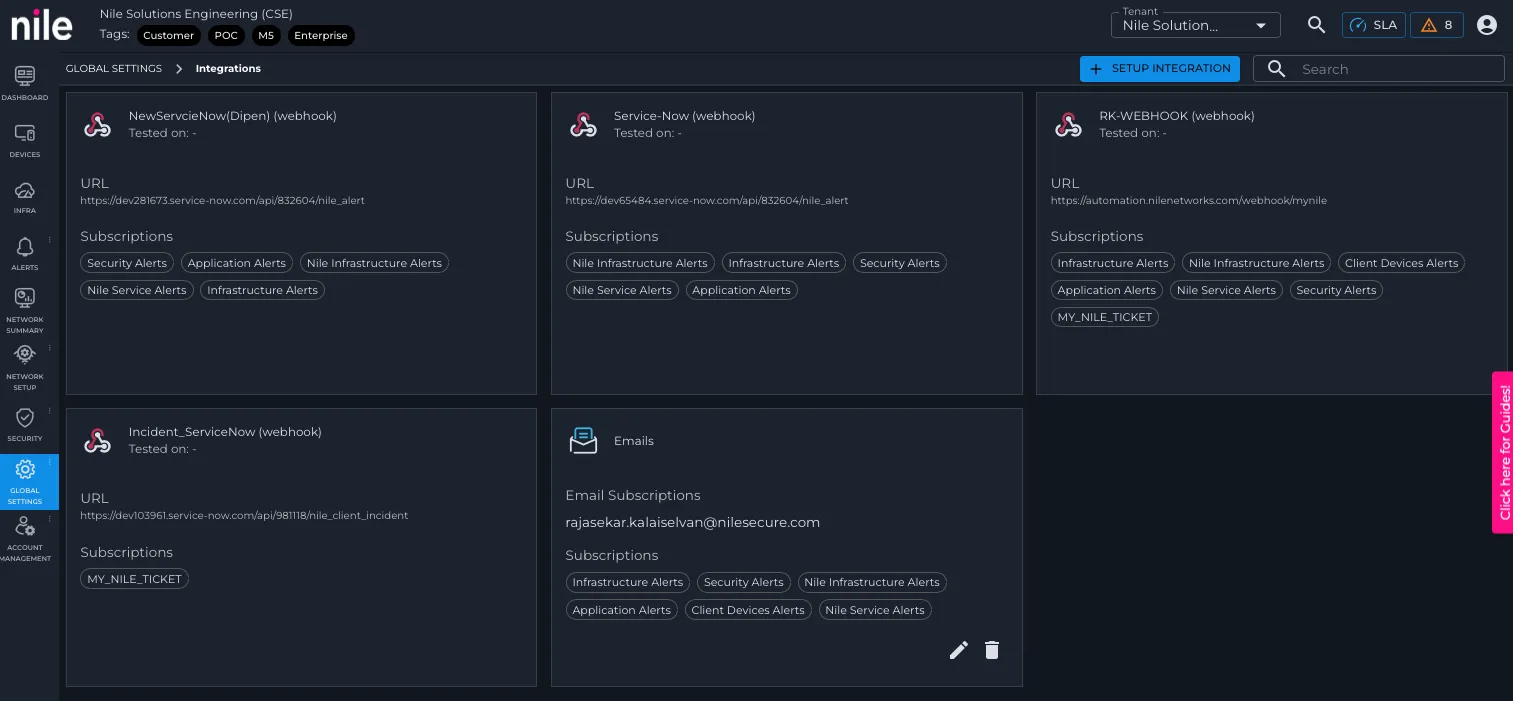
Task: Select the Enterprise tag
Action: pyautogui.click(x=321, y=36)
